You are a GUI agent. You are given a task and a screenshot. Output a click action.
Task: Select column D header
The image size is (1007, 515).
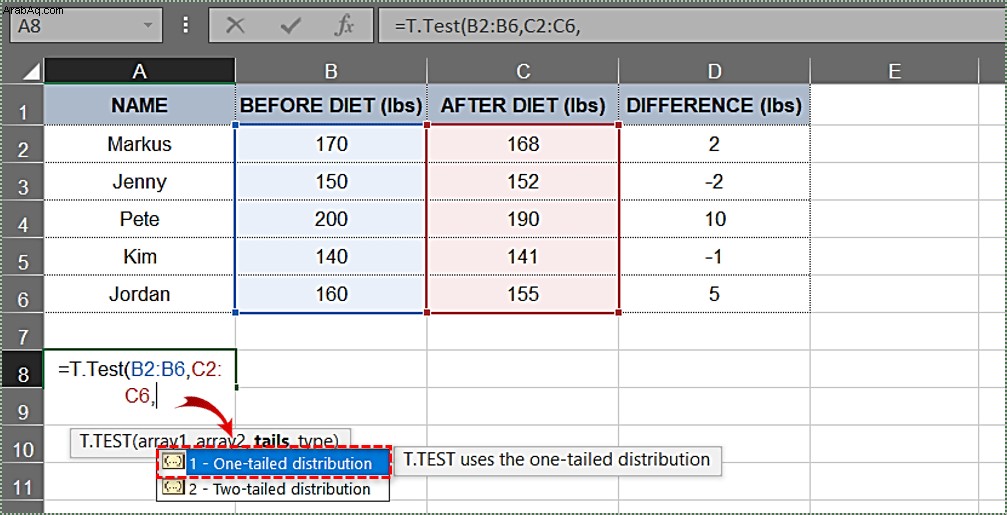coord(714,71)
